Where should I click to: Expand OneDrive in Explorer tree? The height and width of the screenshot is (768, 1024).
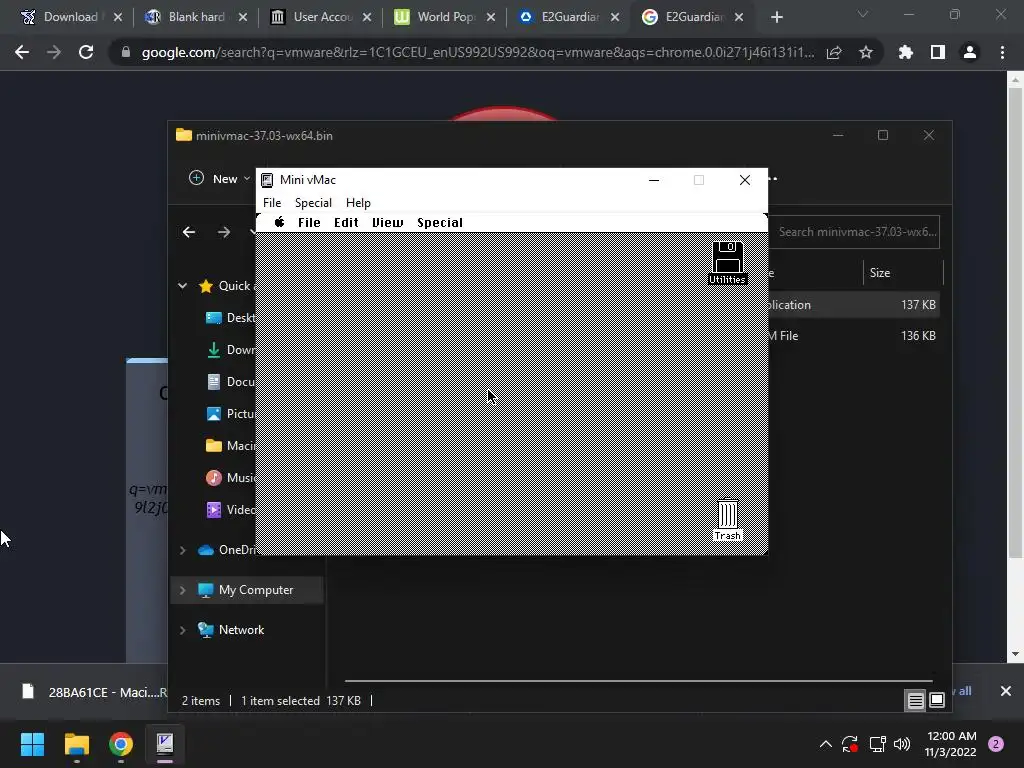pos(183,550)
